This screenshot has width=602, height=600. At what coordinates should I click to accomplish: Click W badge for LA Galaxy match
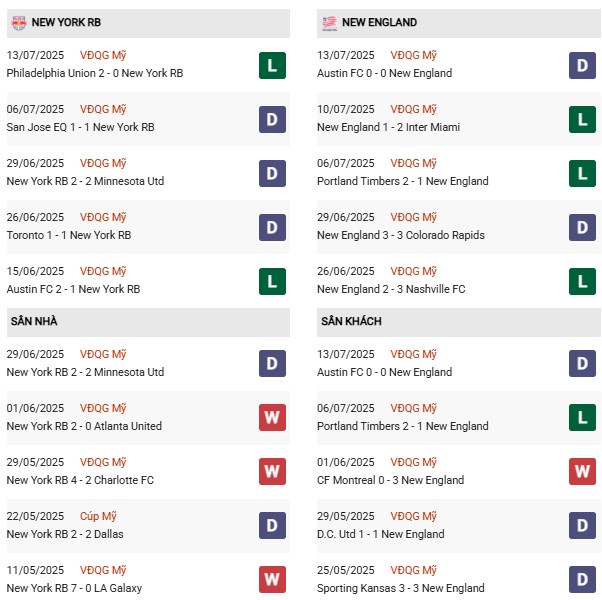[272, 581]
